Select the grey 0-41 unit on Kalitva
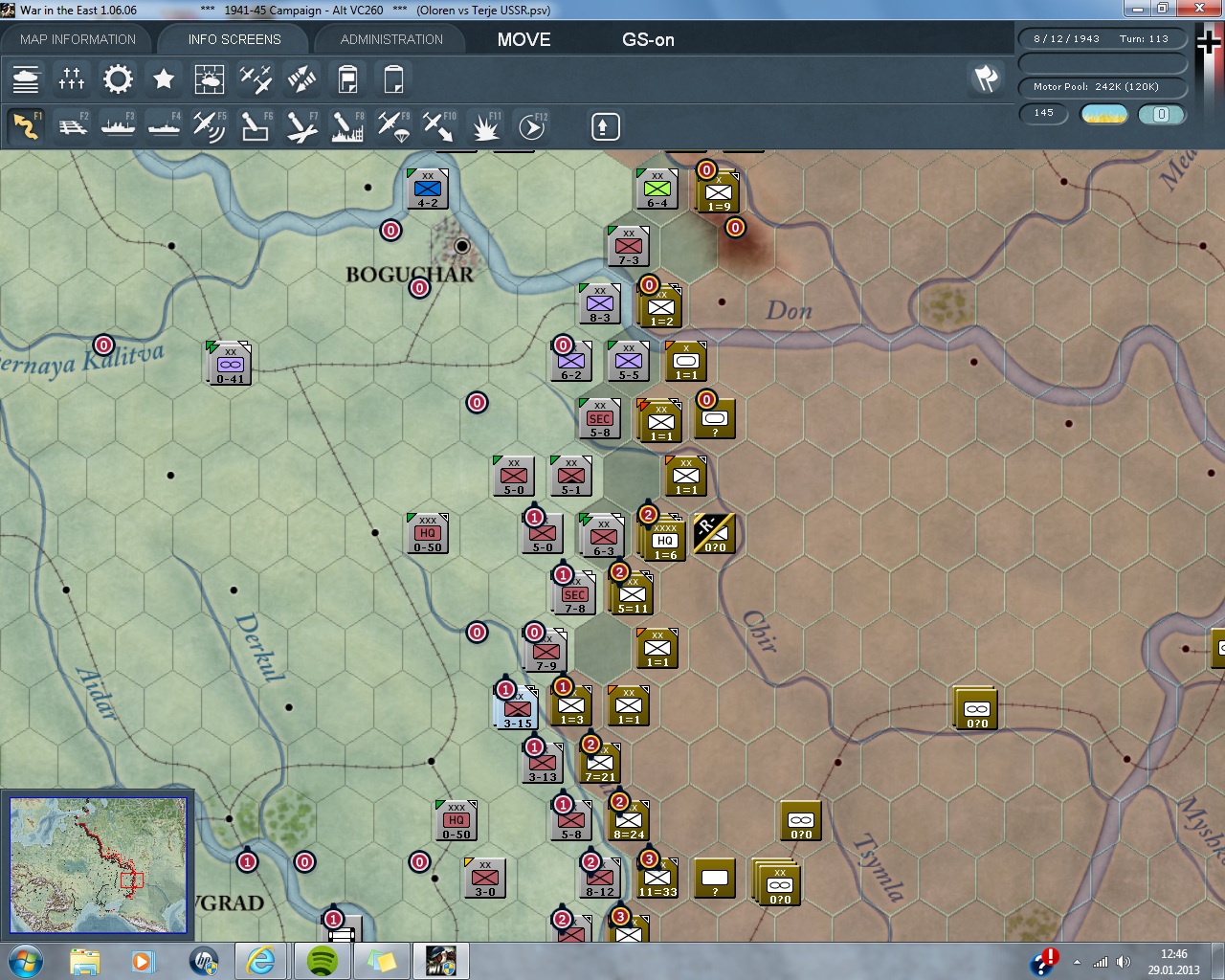The image size is (1225, 980). point(230,363)
